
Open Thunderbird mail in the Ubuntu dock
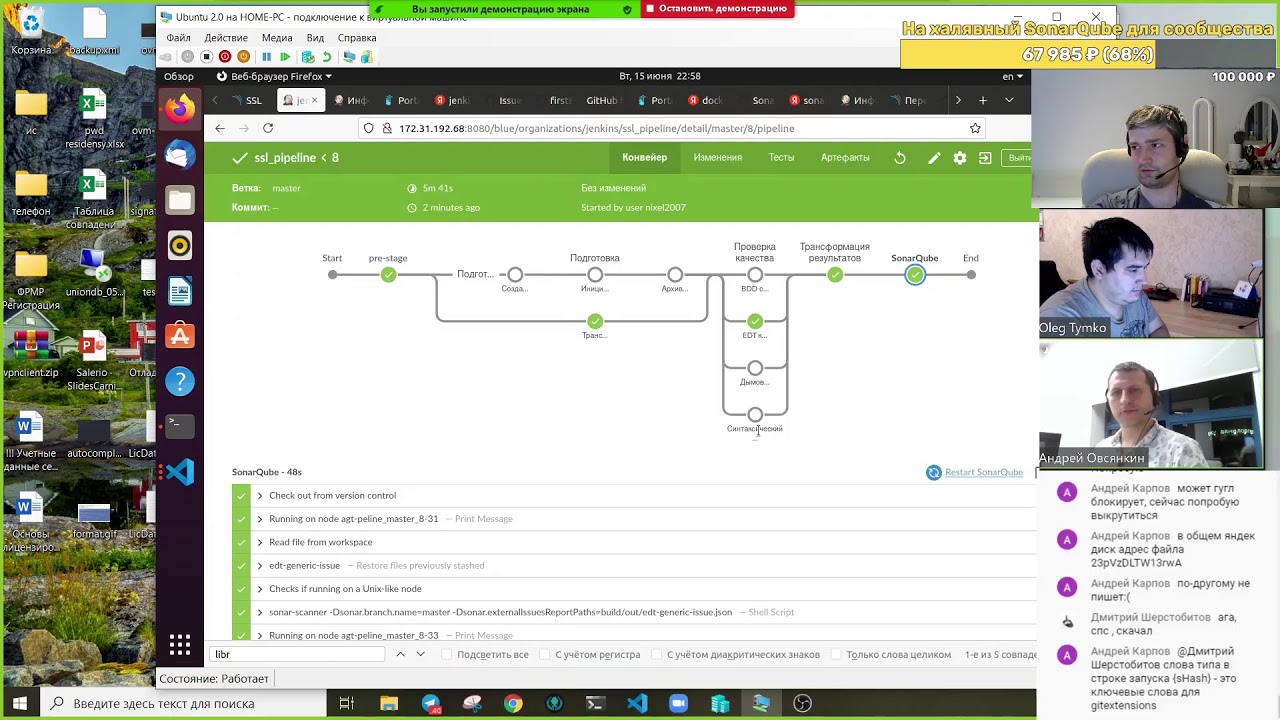point(180,154)
